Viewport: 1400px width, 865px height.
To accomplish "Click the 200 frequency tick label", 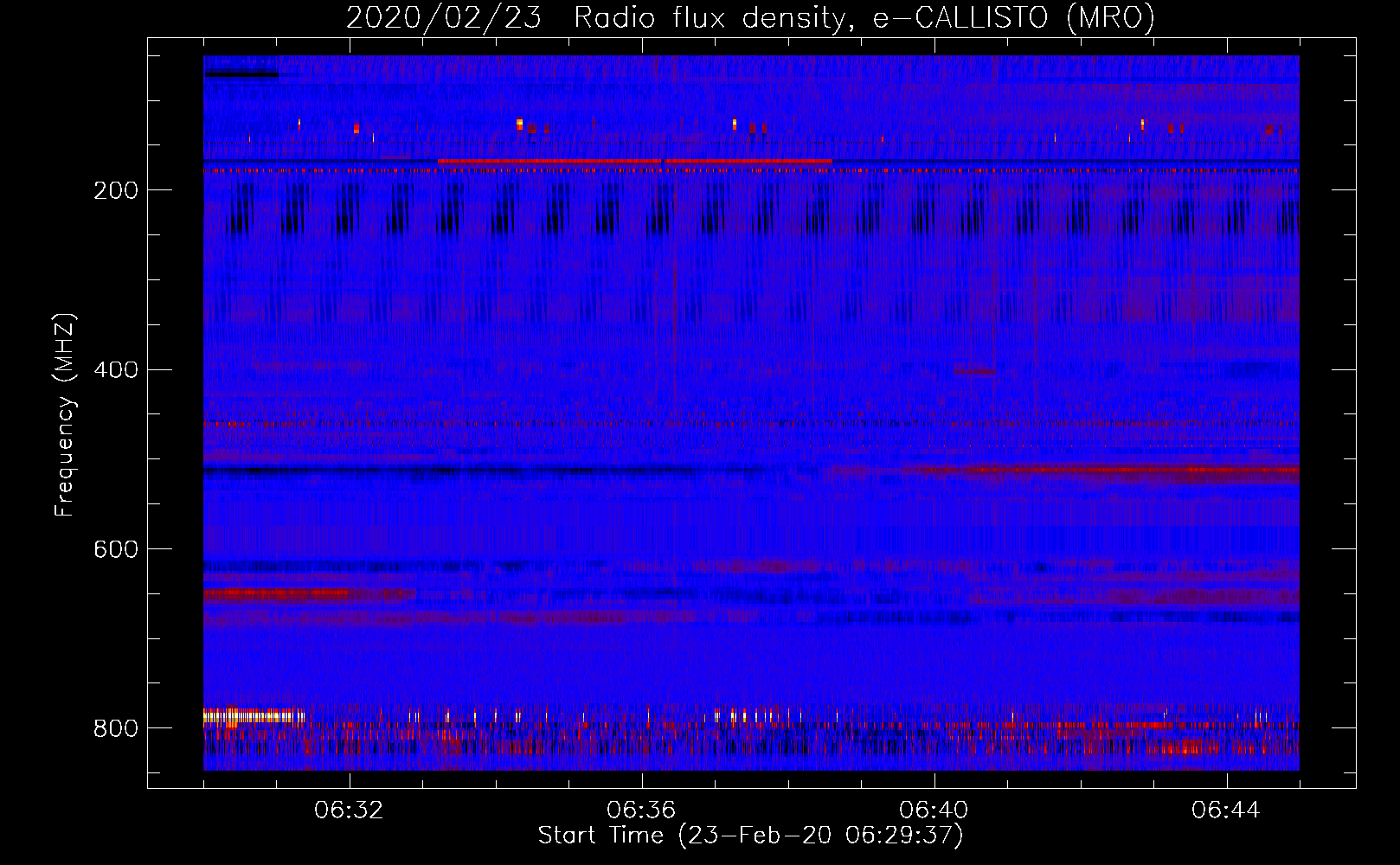I will 115,190.
